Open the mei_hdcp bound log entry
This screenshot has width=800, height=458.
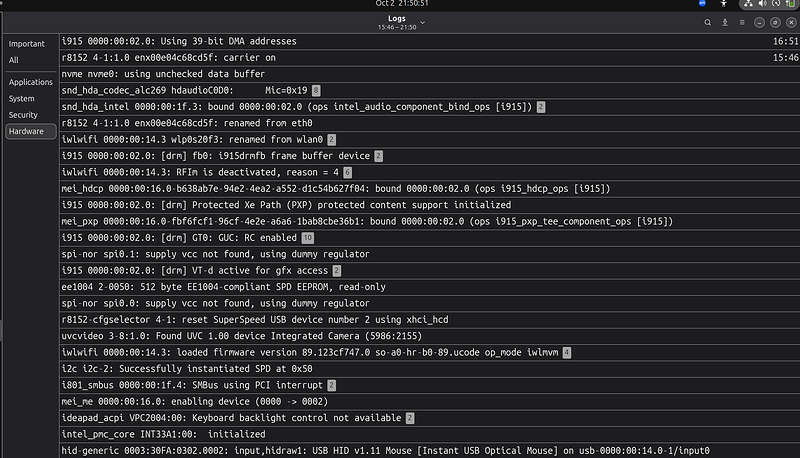pyautogui.click(x=430, y=189)
